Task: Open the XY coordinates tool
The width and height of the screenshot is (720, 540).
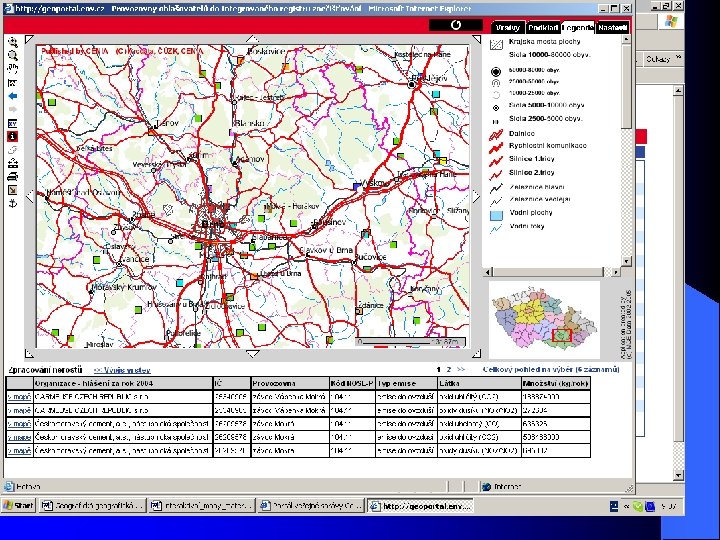Action: pyautogui.click(x=13, y=123)
